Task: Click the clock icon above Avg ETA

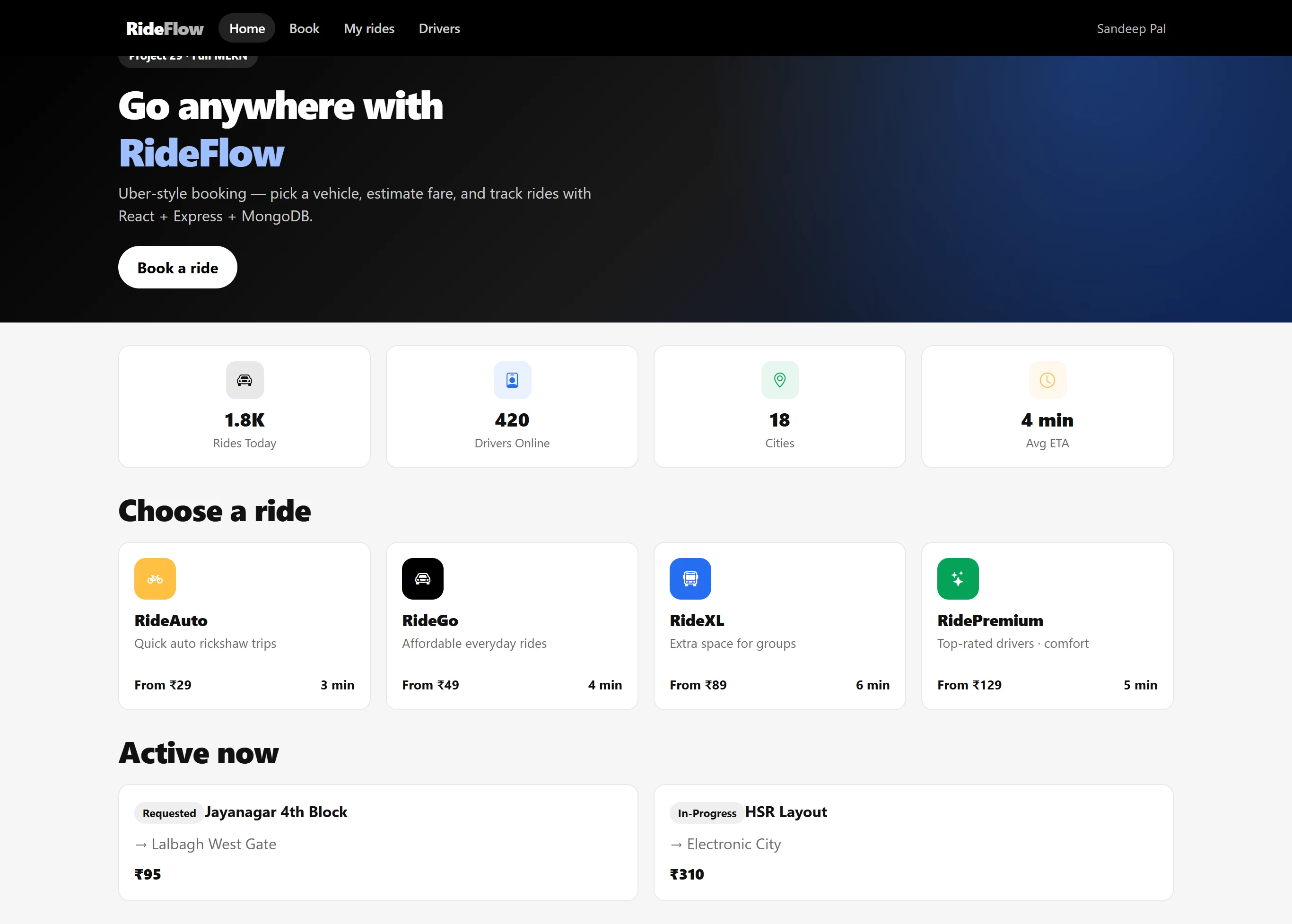Action: click(1048, 380)
